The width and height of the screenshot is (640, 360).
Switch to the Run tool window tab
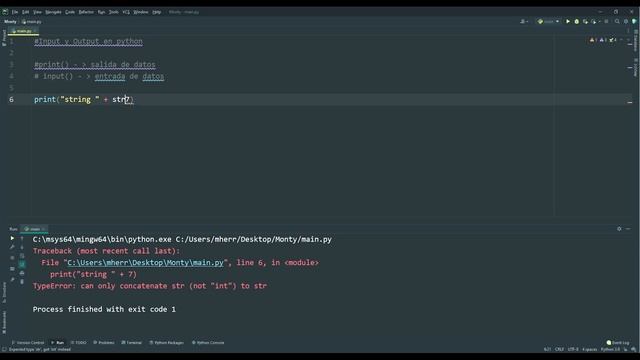click(x=58, y=343)
